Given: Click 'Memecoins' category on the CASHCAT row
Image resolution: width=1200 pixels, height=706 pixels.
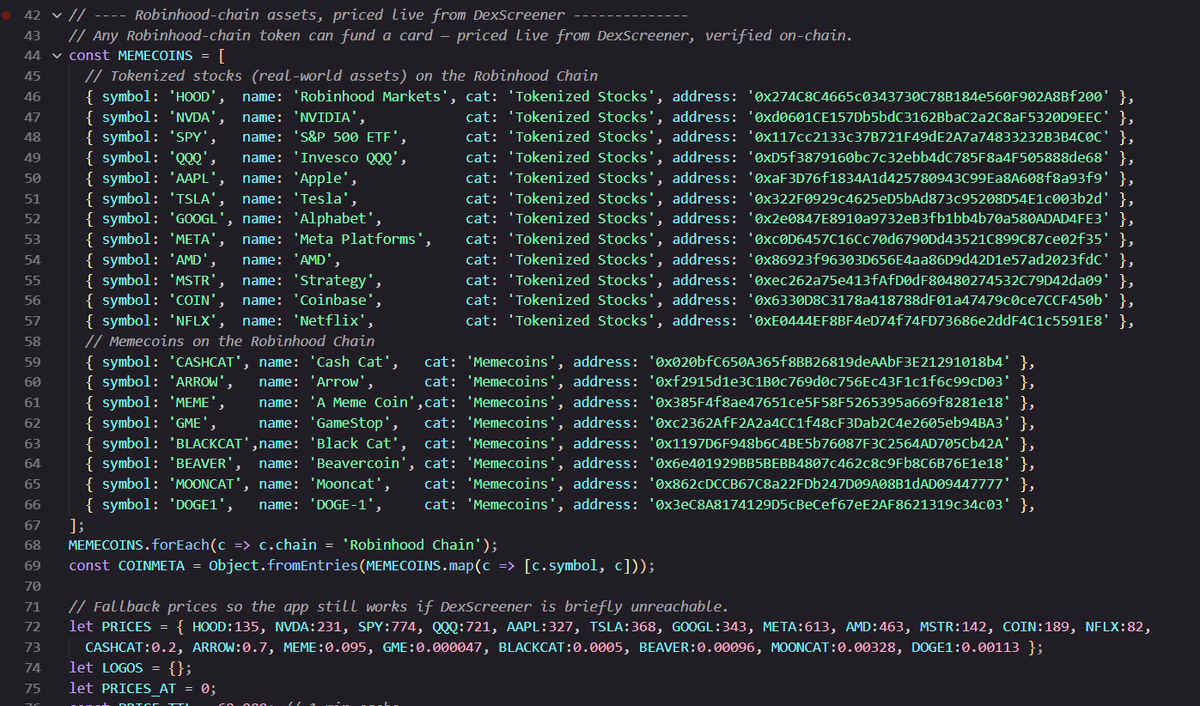Looking at the screenshot, I should tap(511, 362).
